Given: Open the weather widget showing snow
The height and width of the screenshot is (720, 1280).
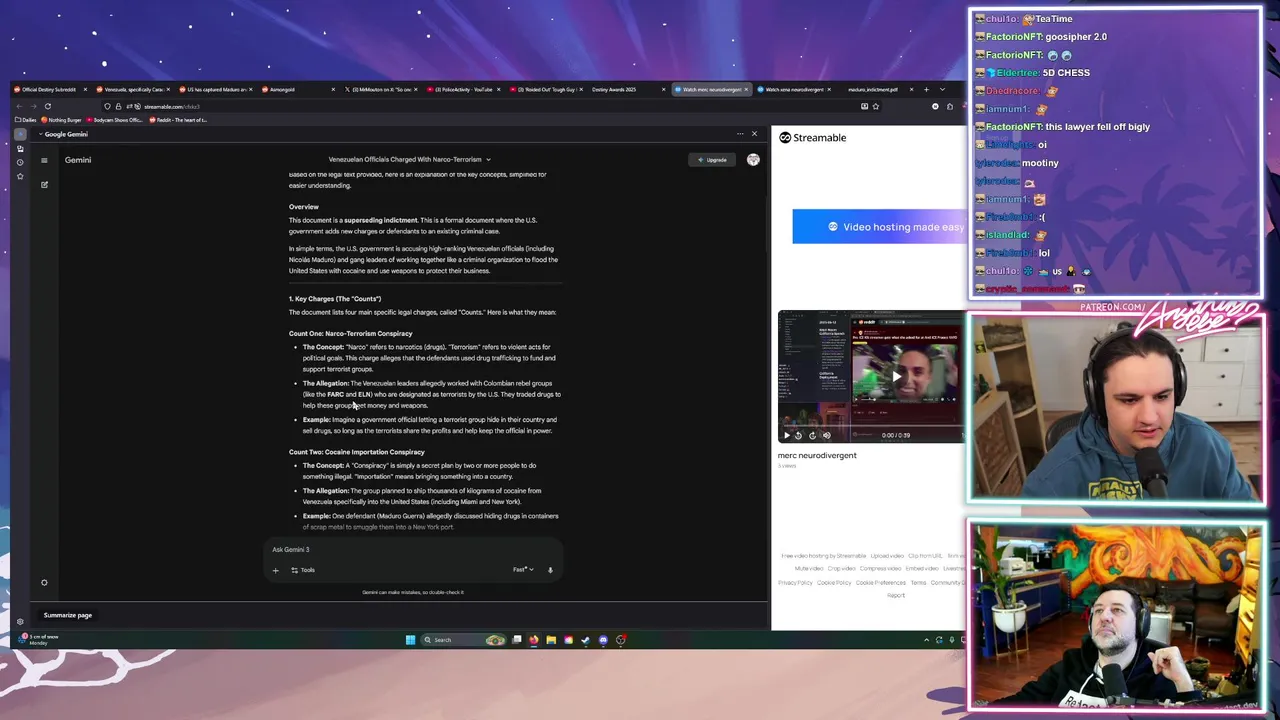Looking at the screenshot, I should tap(40, 639).
